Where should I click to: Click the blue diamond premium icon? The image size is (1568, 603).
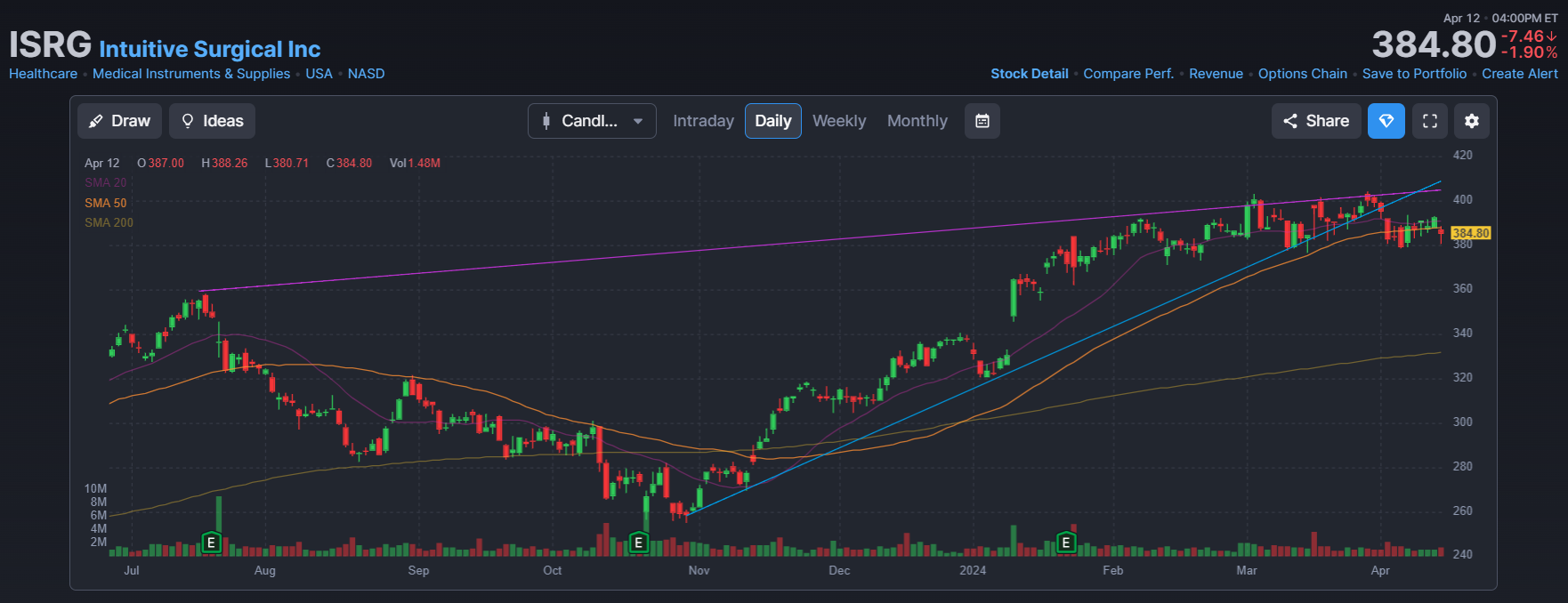tap(1386, 121)
